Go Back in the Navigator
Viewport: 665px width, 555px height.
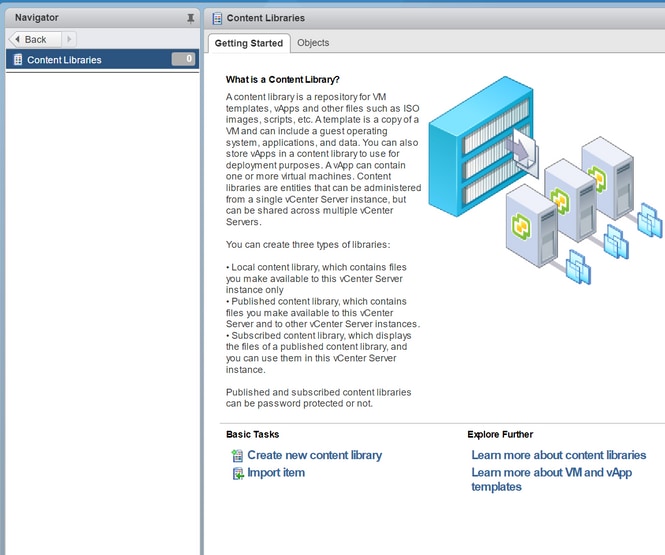pos(35,39)
